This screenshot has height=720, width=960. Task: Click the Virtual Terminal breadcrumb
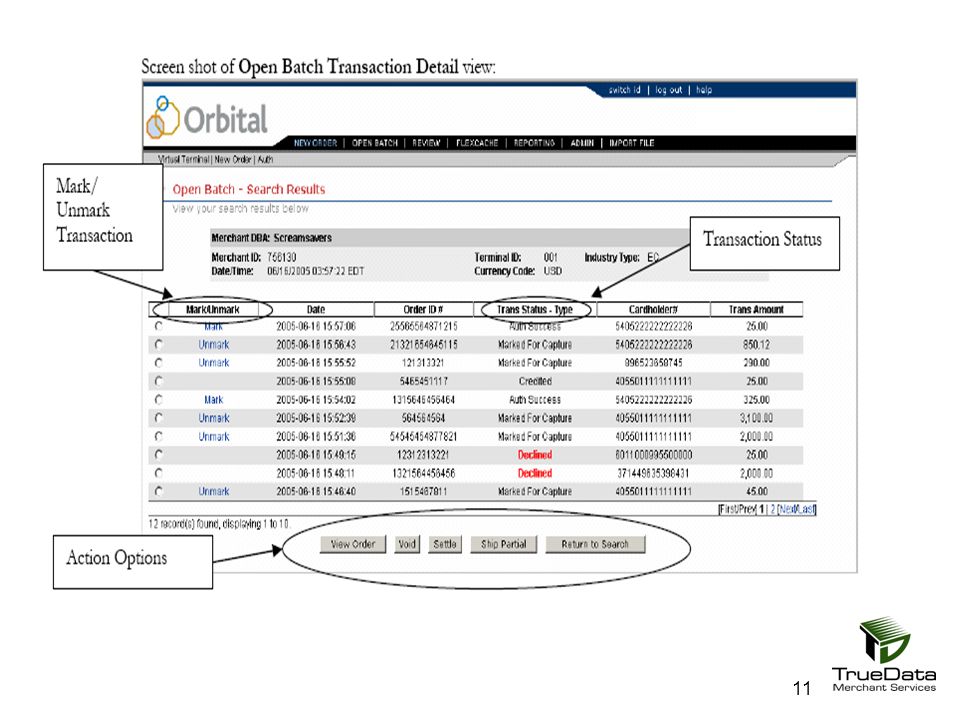pyautogui.click(x=184, y=159)
